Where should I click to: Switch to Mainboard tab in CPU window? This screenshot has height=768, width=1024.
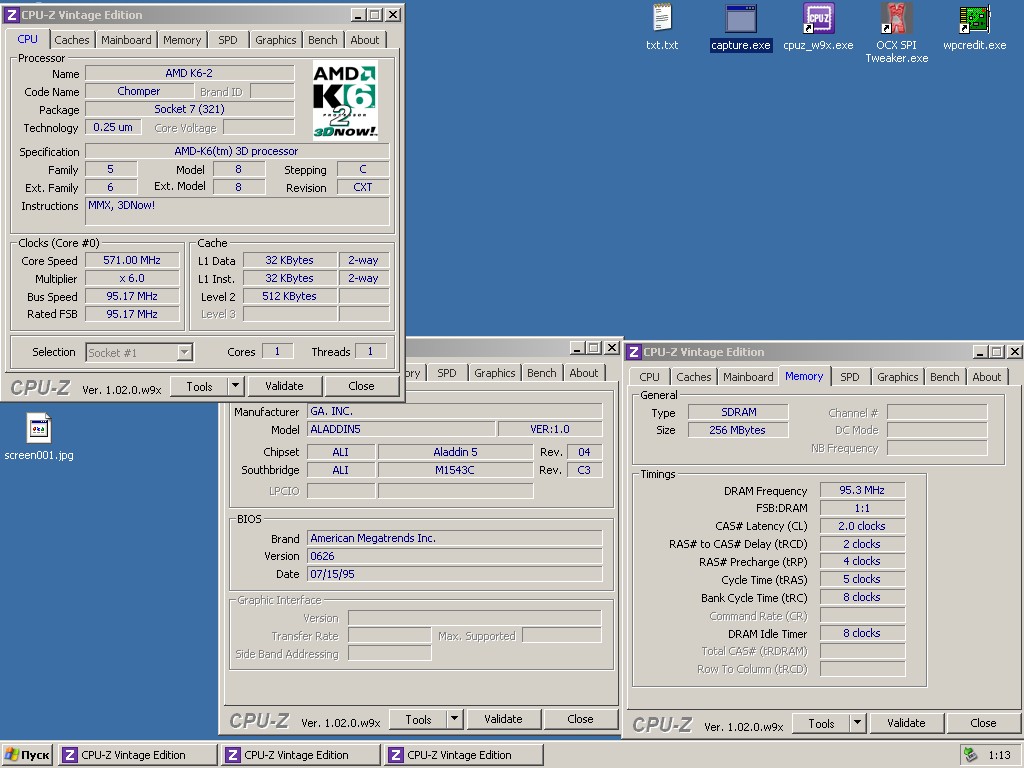[126, 40]
